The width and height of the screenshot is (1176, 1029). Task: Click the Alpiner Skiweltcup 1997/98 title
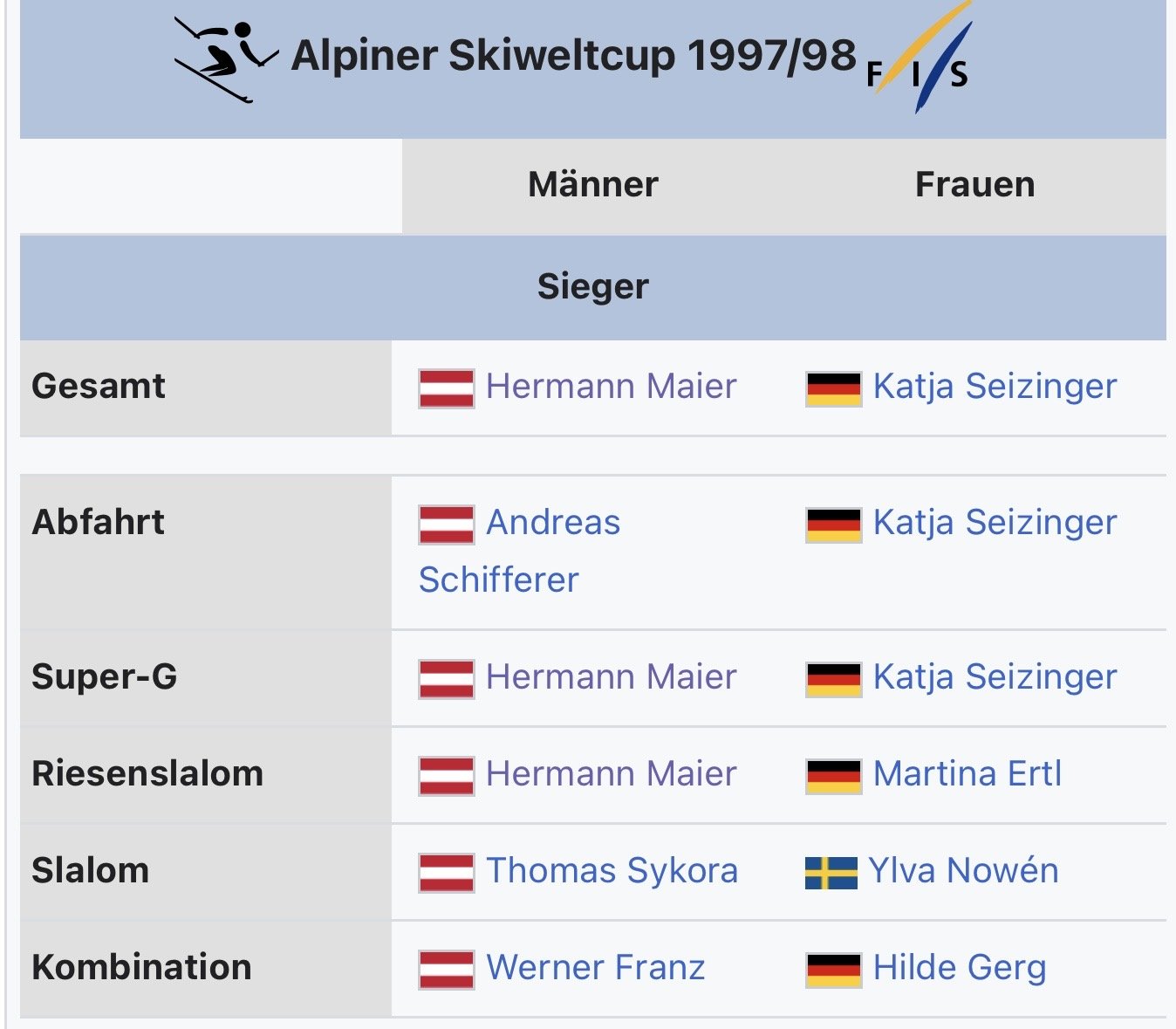(x=573, y=56)
